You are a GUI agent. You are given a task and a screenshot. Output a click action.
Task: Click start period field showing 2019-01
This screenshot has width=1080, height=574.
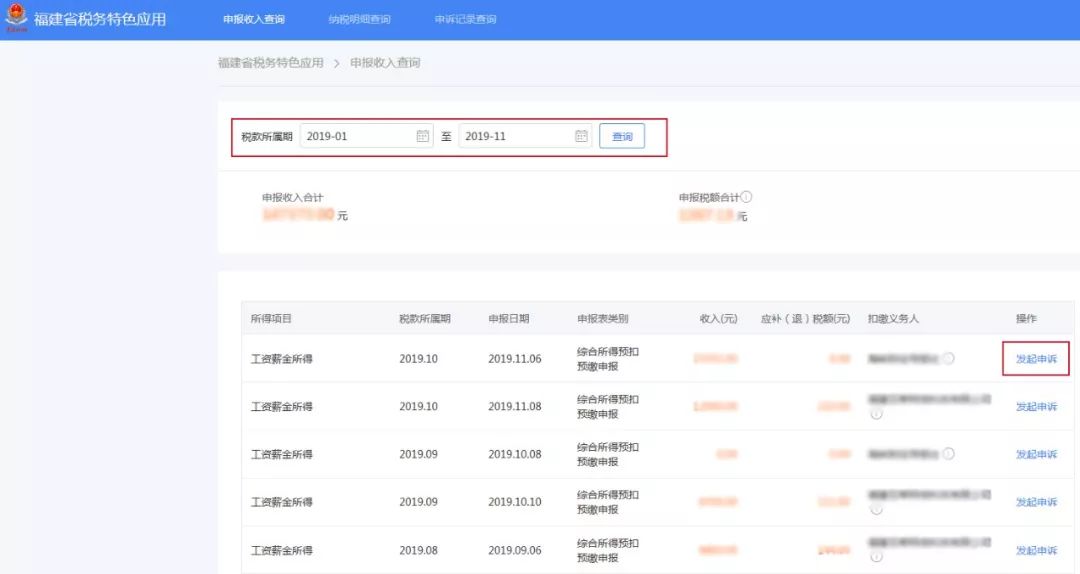click(366, 136)
